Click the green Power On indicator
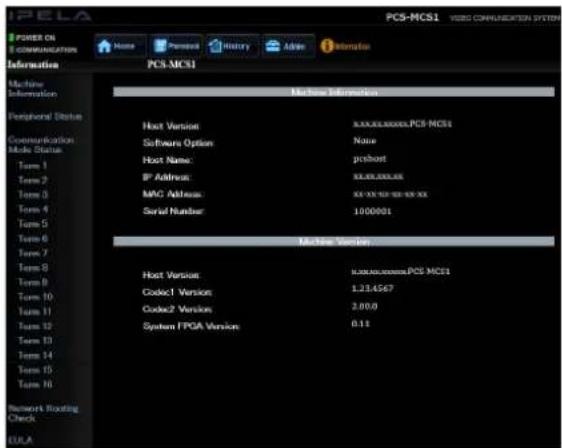 pyautogui.click(x=11, y=37)
